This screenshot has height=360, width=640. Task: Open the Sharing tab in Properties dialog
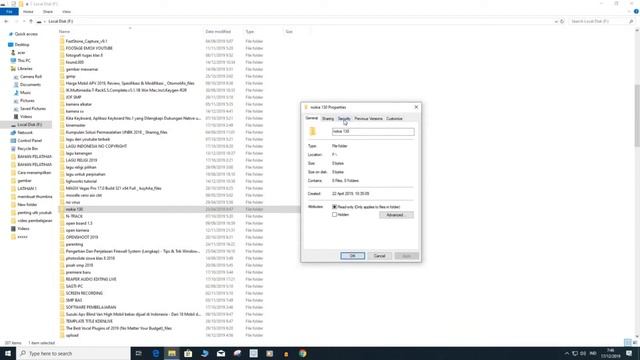click(328, 119)
